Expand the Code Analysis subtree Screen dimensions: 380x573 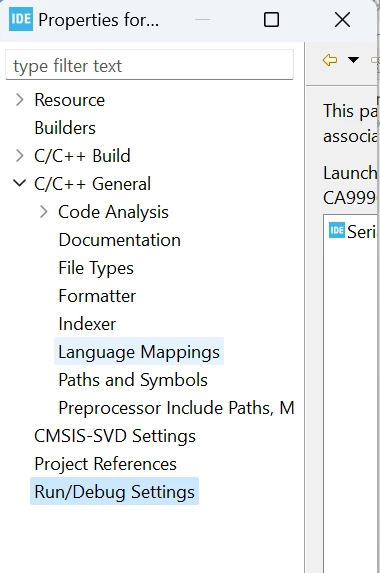(43, 212)
